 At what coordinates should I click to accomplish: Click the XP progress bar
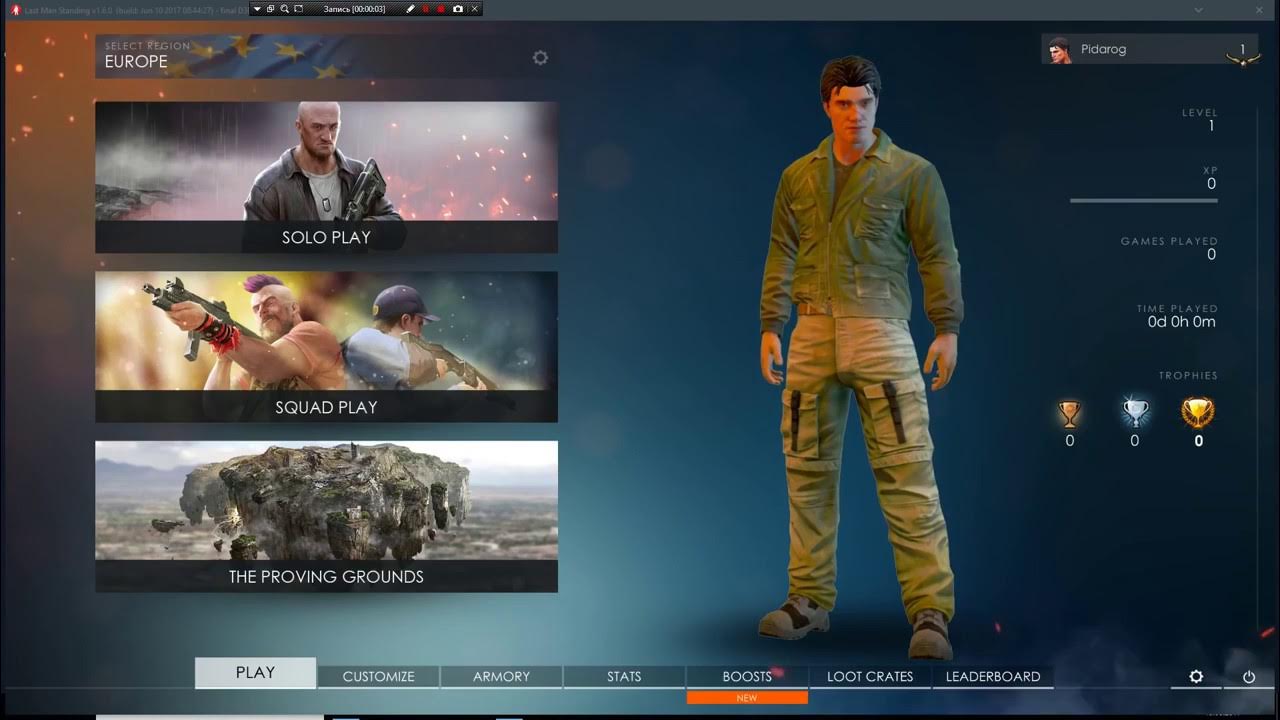point(1144,201)
